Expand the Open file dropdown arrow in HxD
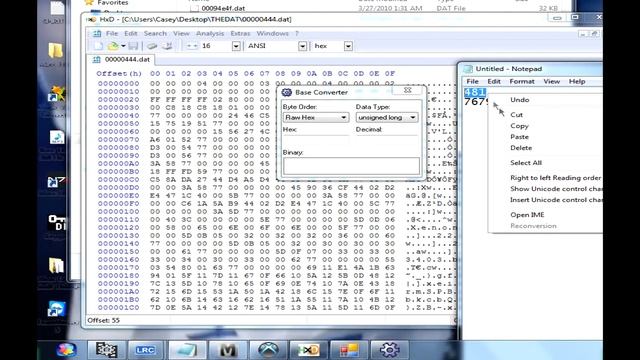This screenshot has height=360, width=640. (123, 46)
